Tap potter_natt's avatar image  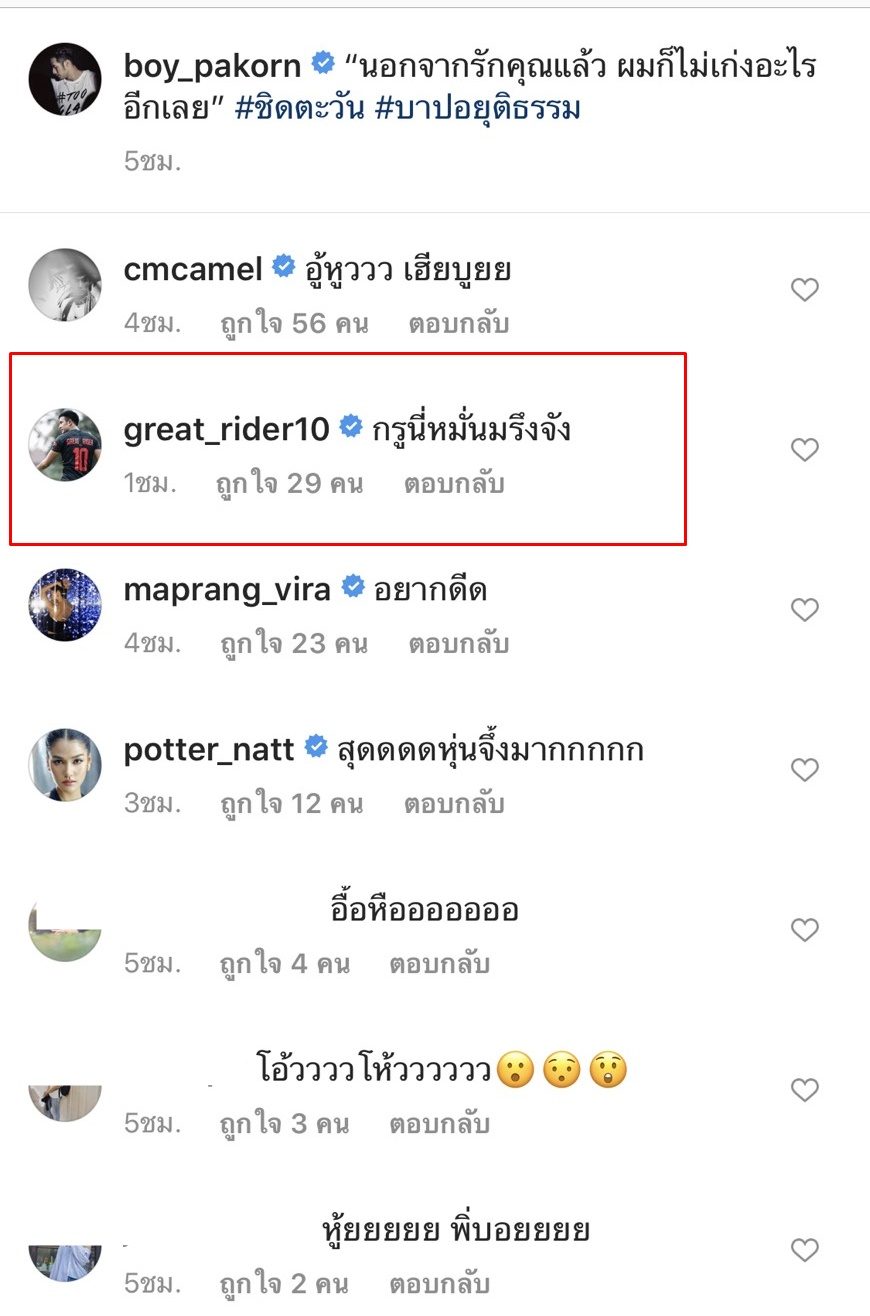65,765
